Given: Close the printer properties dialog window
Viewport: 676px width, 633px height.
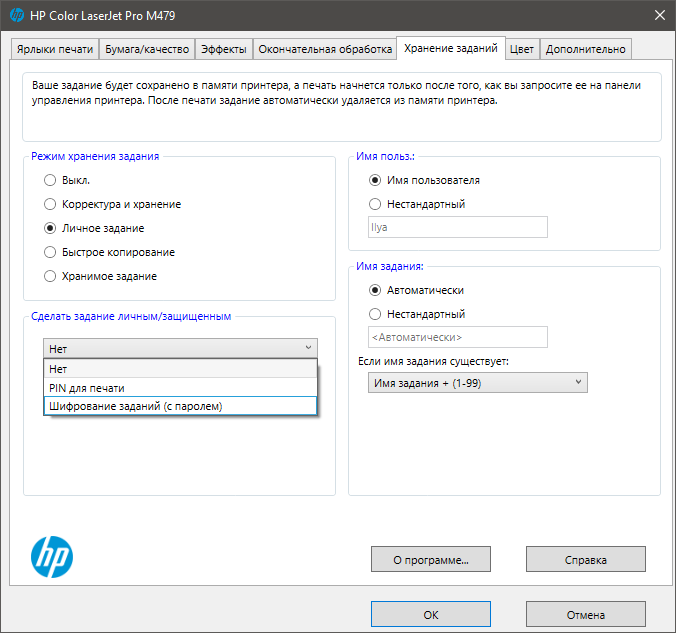Looking at the screenshot, I should click(659, 15).
